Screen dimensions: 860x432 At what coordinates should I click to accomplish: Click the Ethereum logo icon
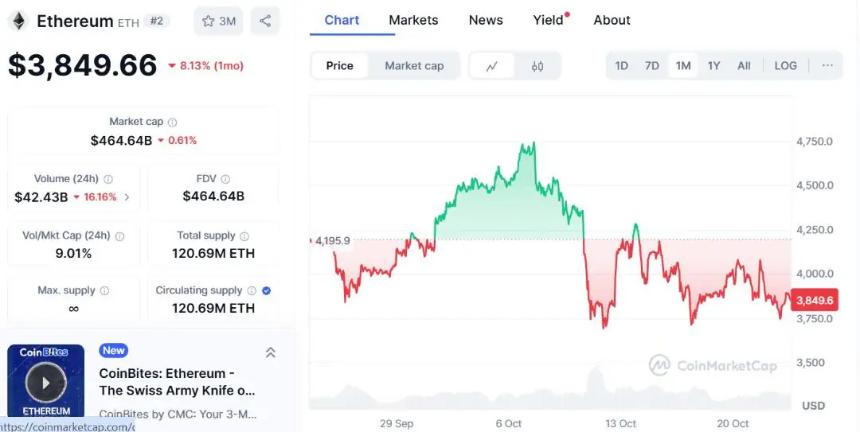[18, 20]
